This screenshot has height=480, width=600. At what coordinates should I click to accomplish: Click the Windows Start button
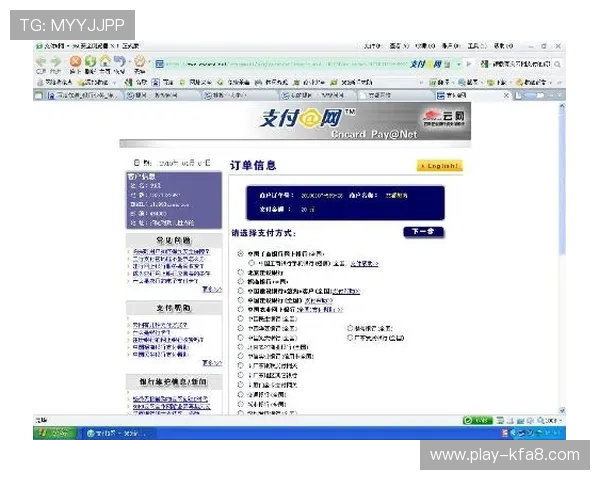(55, 433)
